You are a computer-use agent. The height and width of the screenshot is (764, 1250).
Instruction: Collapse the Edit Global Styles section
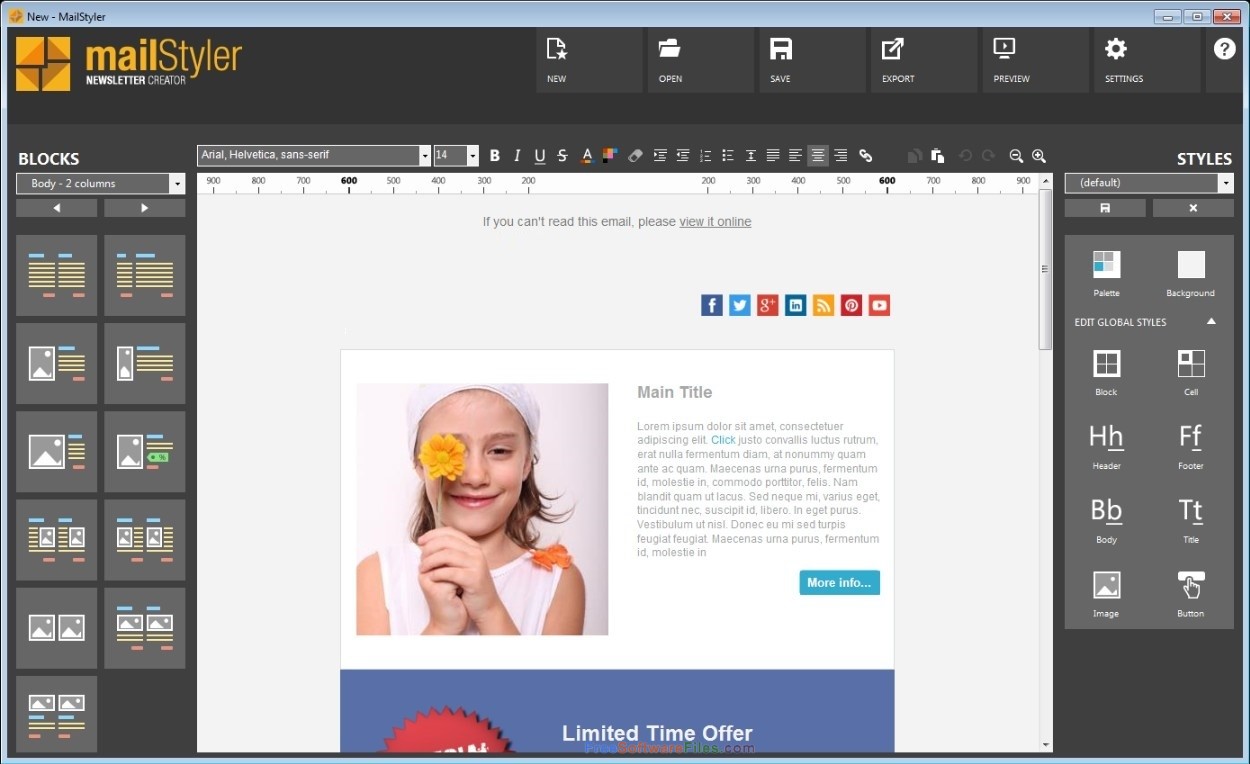(x=1211, y=322)
